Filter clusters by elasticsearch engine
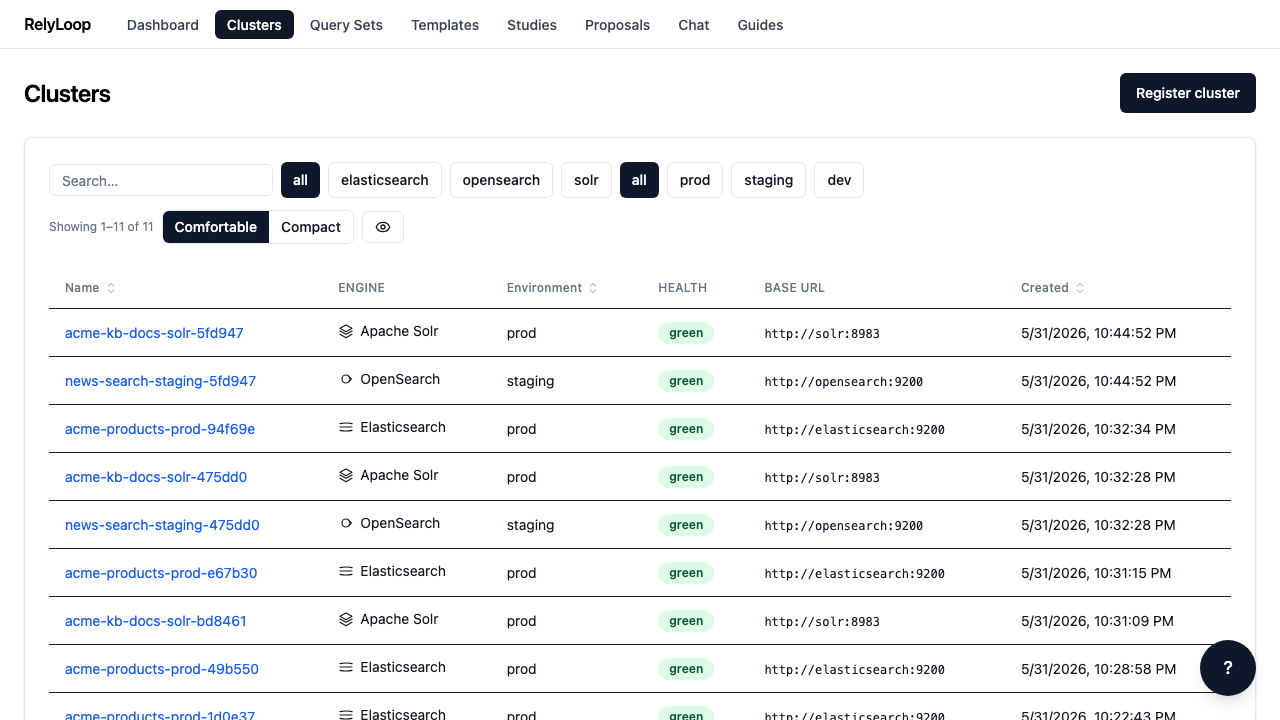The width and height of the screenshot is (1280, 720). (x=385, y=180)
